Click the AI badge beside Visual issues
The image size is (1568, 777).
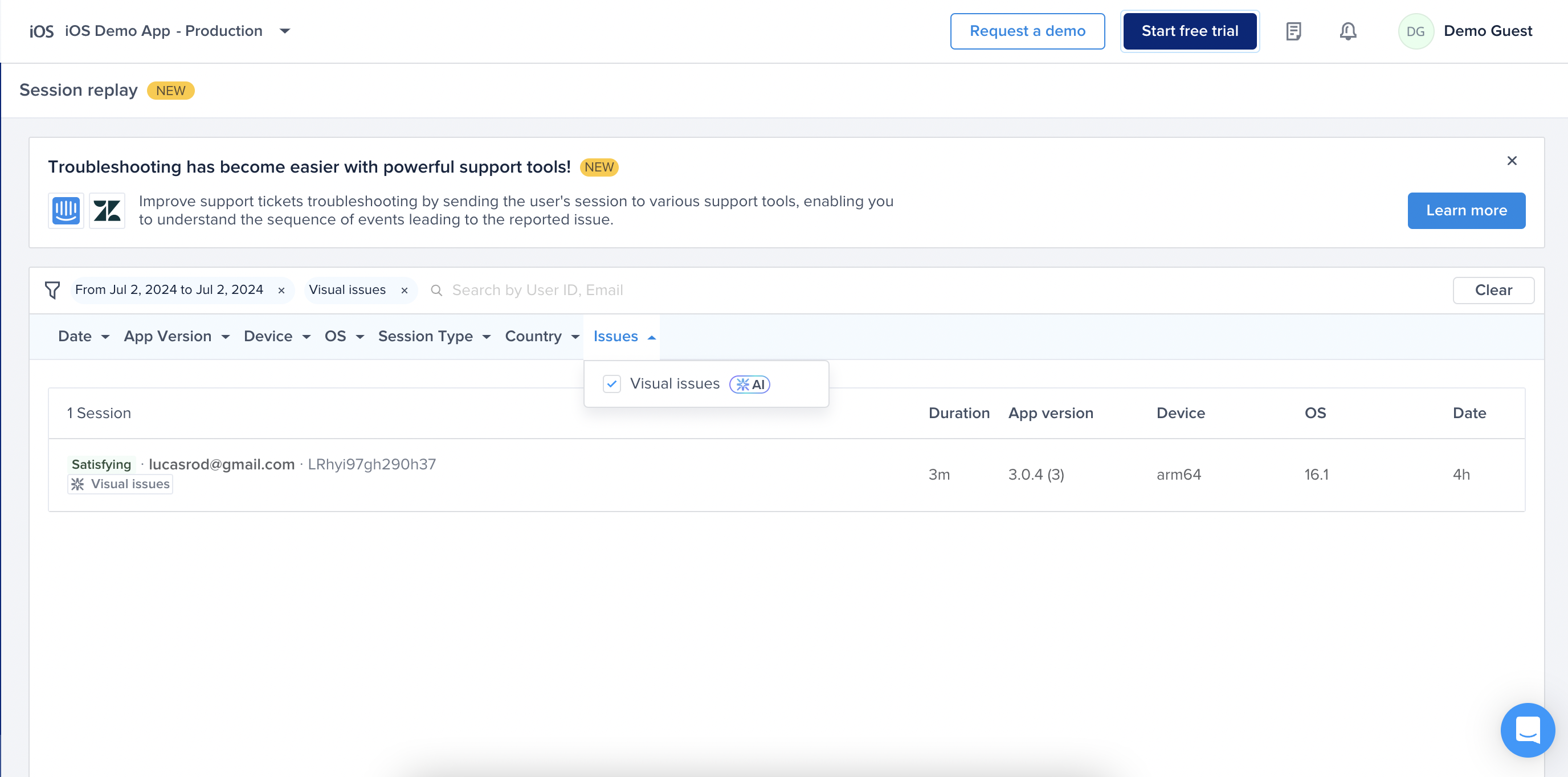click(x=750, y=384)
